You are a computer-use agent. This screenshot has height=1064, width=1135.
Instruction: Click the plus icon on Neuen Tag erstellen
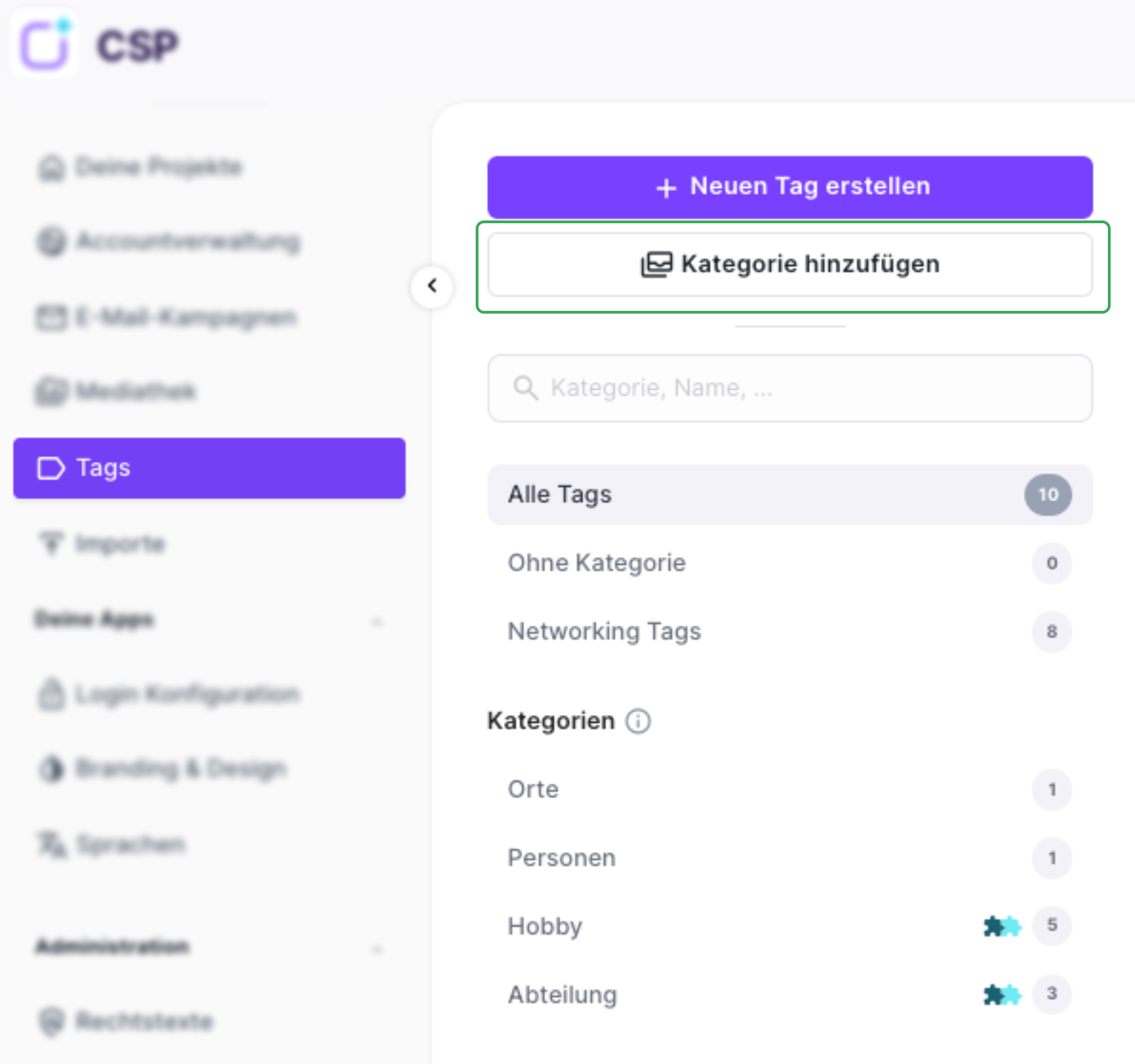pos(666,188)
